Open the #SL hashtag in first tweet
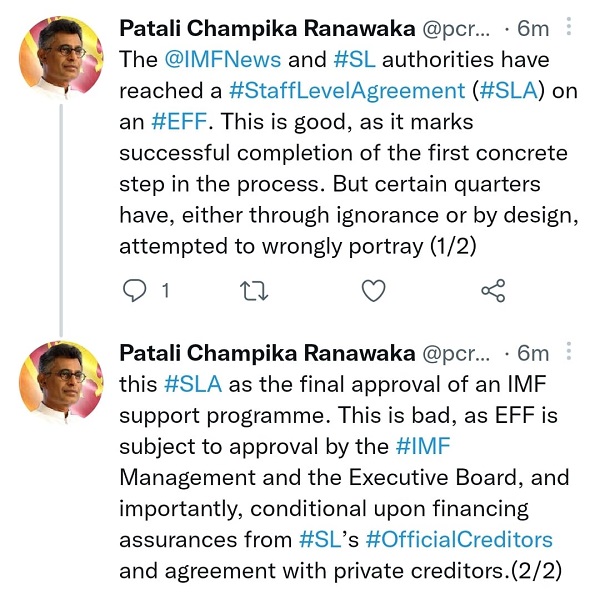Screen dimensions: 600x595 pyautogui.click(x=354, y=60)
